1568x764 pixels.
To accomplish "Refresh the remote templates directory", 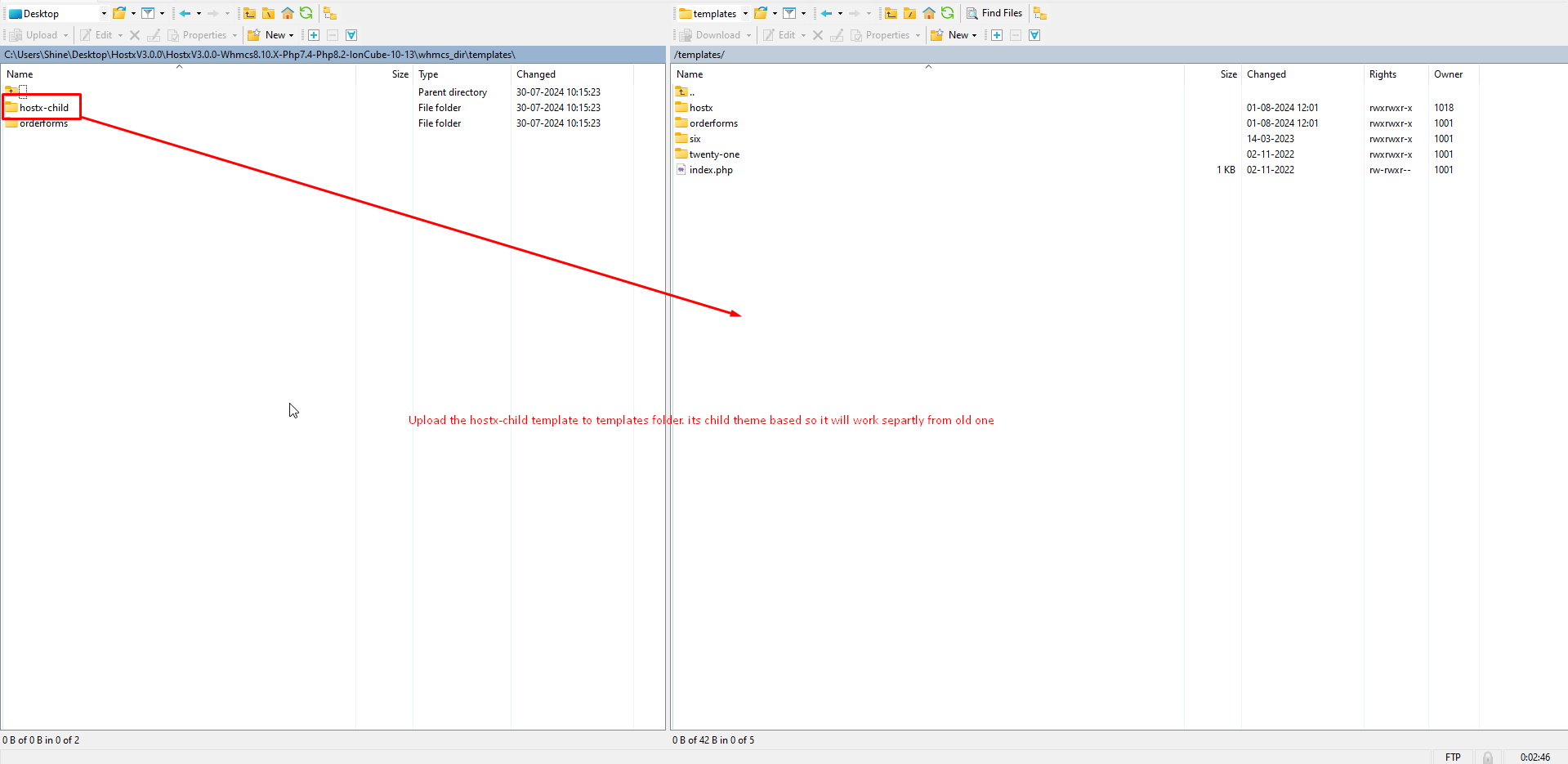I will click(x=947, y=13).
